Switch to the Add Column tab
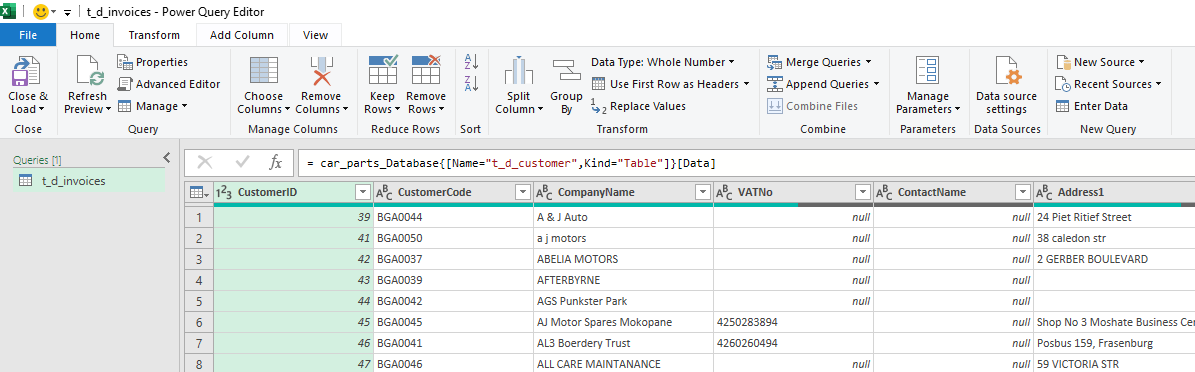Viewport: 1195px width, 372px height. tap(242, 35)
